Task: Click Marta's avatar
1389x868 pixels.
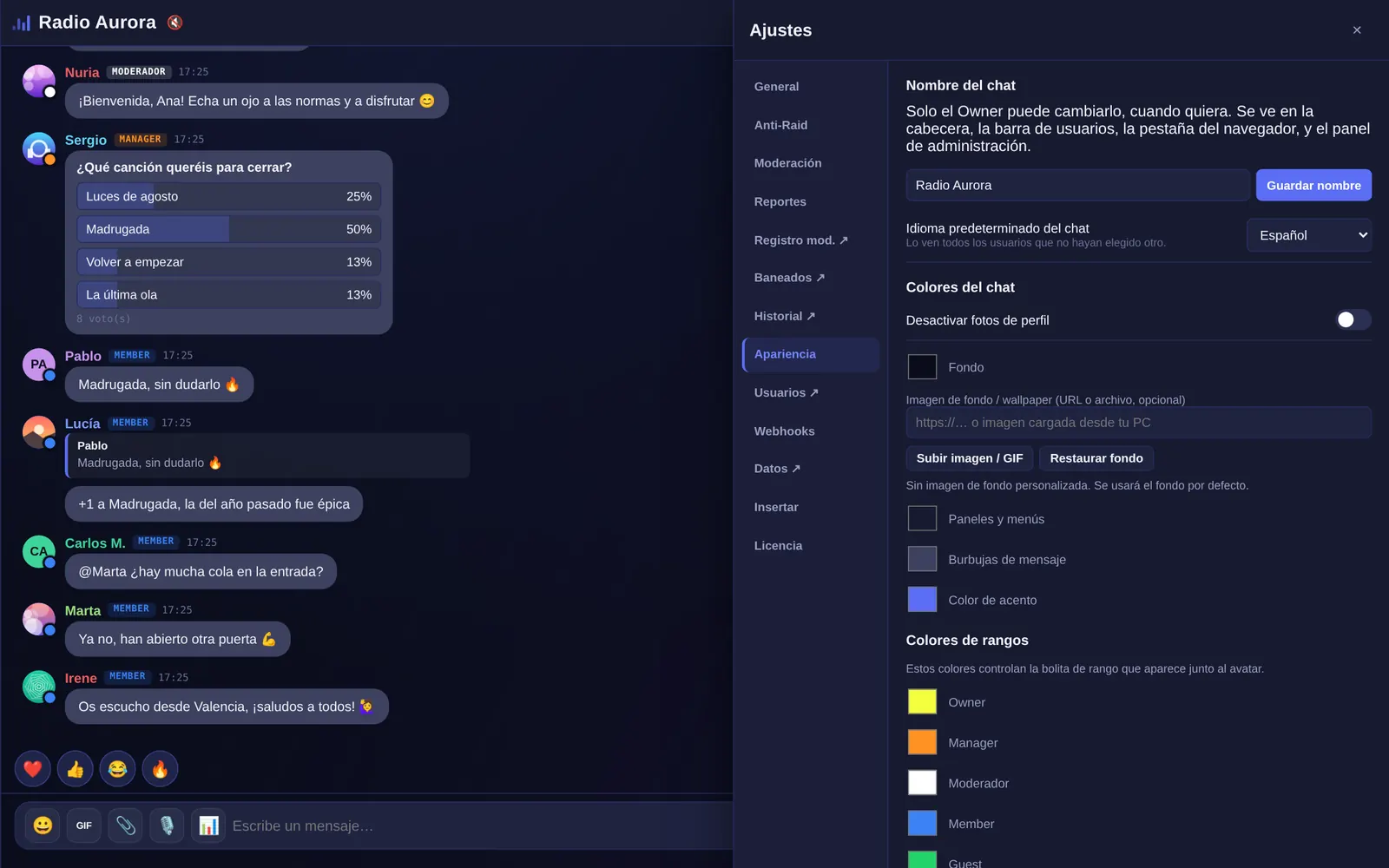Action: point(39,620)
